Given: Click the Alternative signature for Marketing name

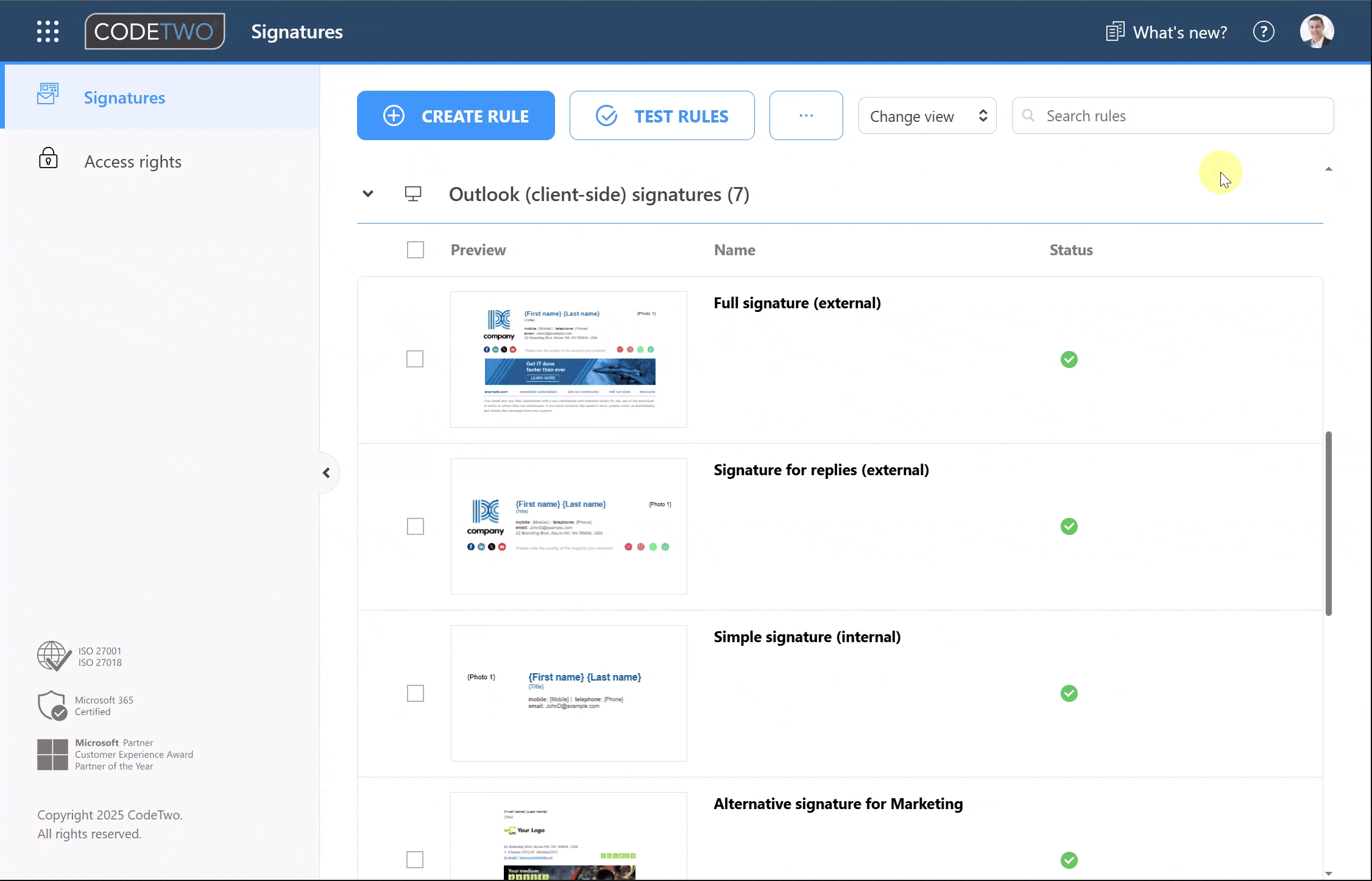Looking at the screenshot, I should coord(838,804).
